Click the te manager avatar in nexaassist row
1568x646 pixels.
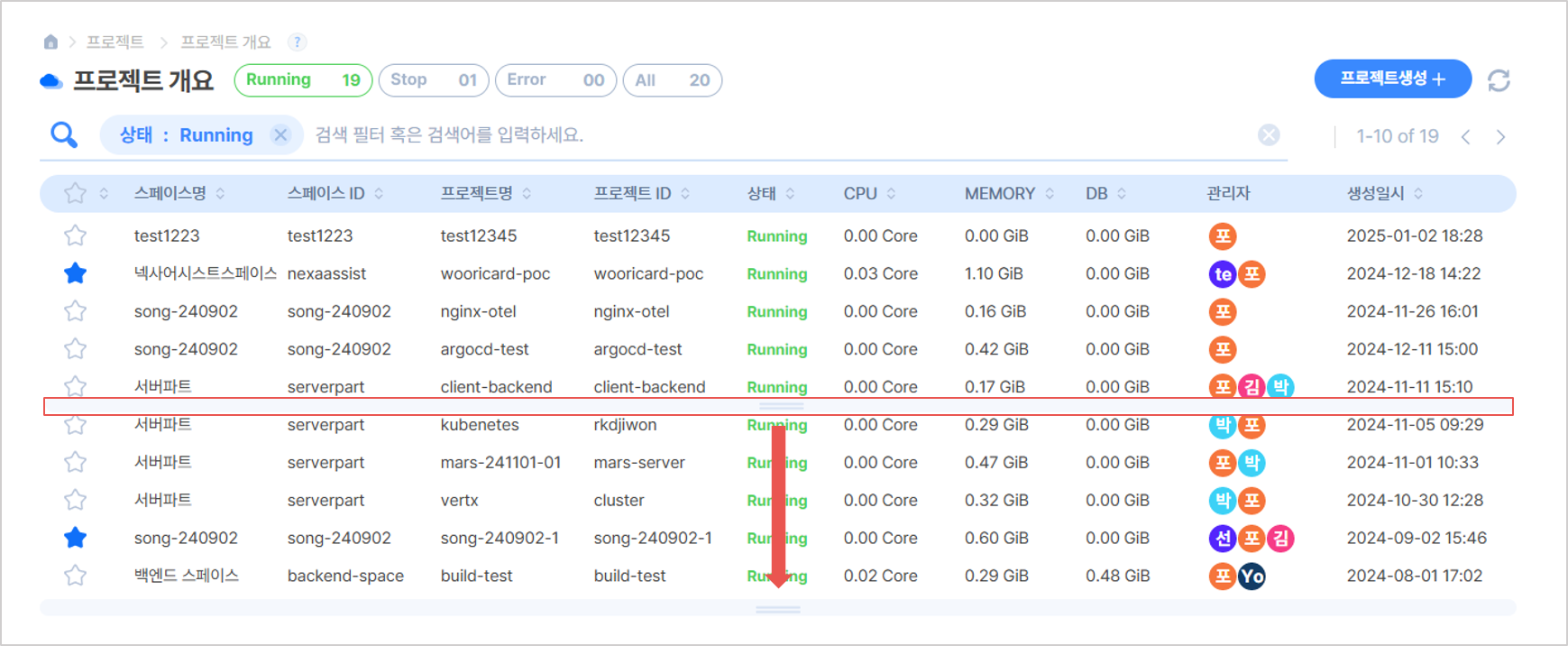[1223, 274]
